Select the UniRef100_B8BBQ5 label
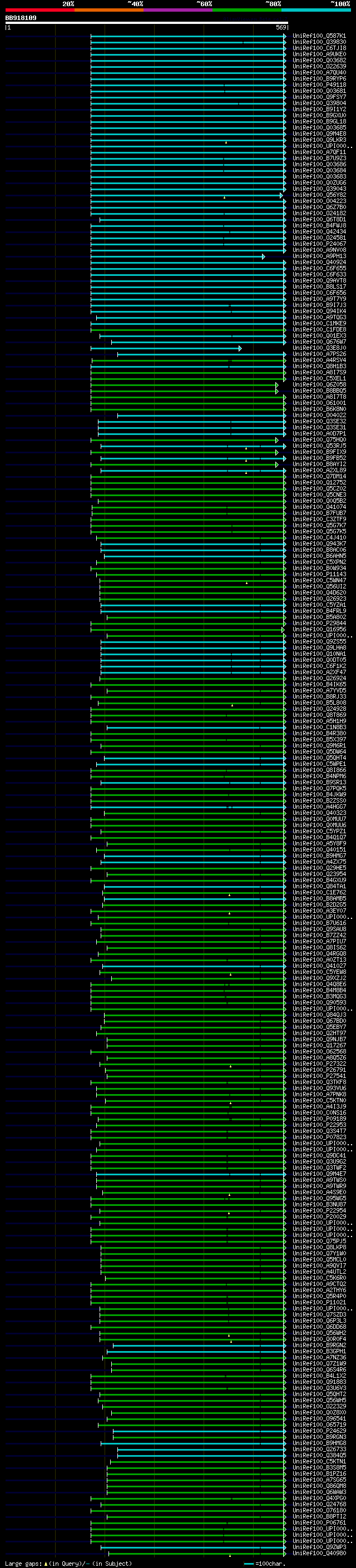356x1568 pixels. (319, 391)
